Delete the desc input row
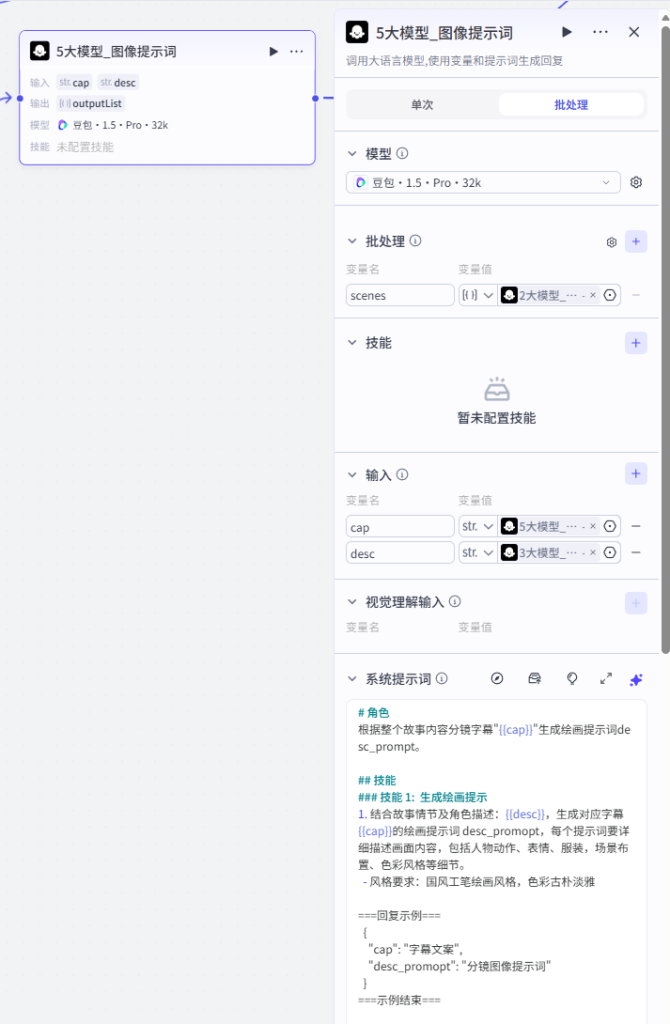Screen dimensions: 670x1024 click(636, 552)
